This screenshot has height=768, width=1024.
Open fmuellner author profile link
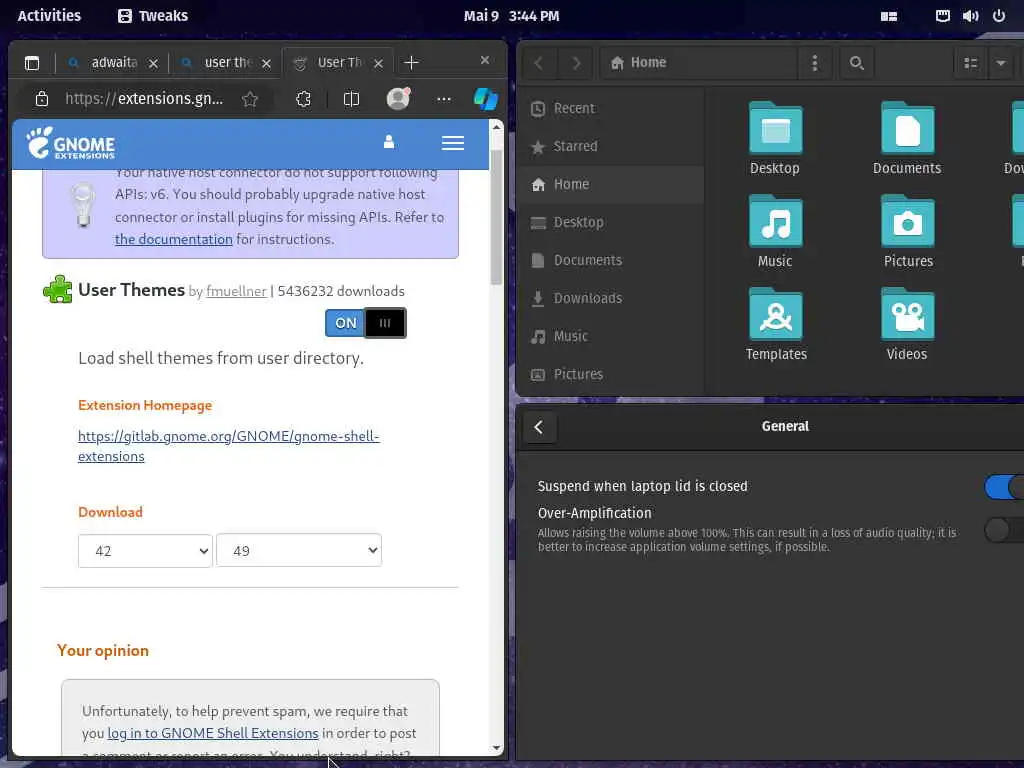pyautogui.click(x=236, y=291)
